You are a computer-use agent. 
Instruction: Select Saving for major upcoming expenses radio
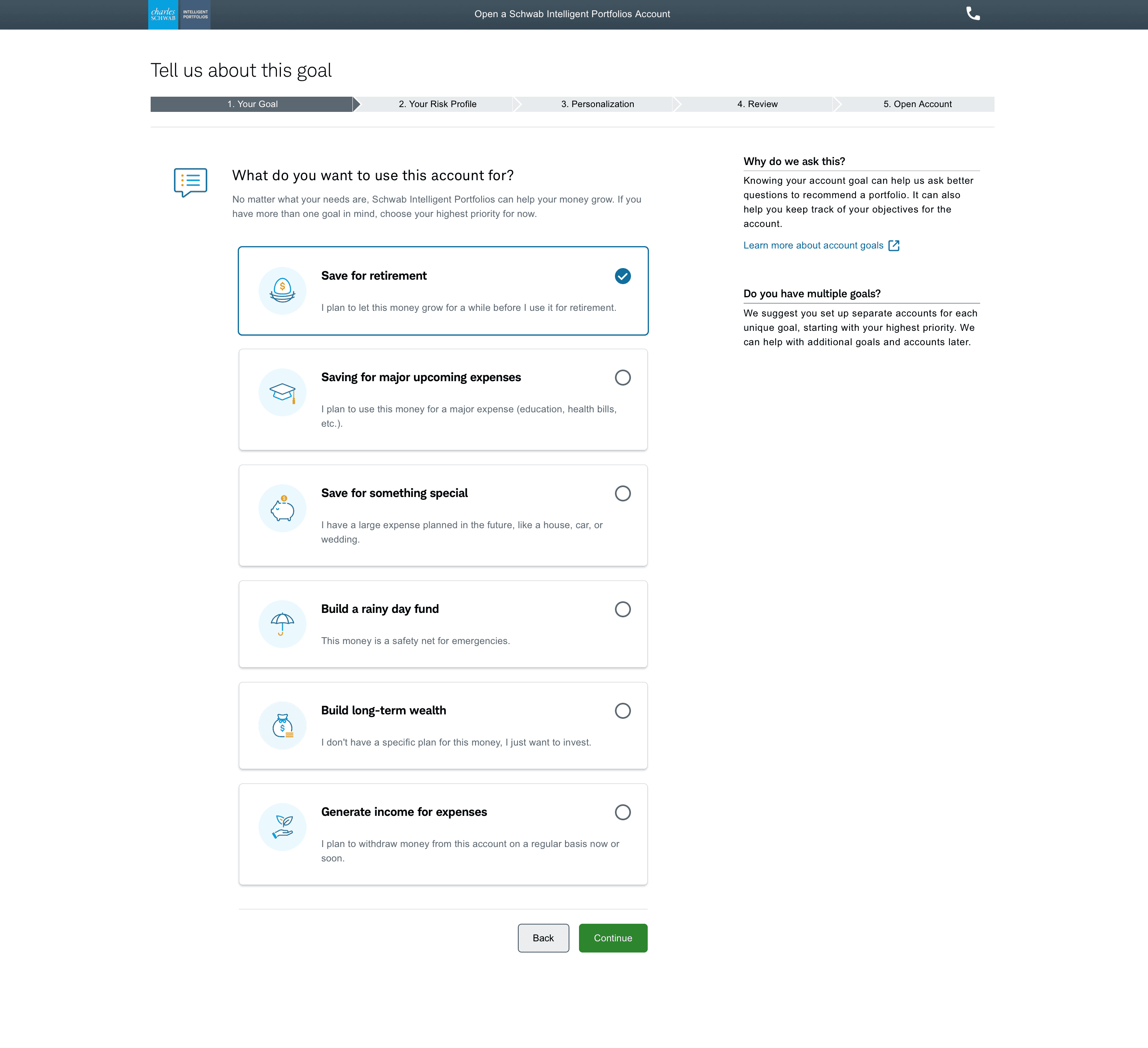click(x=623, y=378)
